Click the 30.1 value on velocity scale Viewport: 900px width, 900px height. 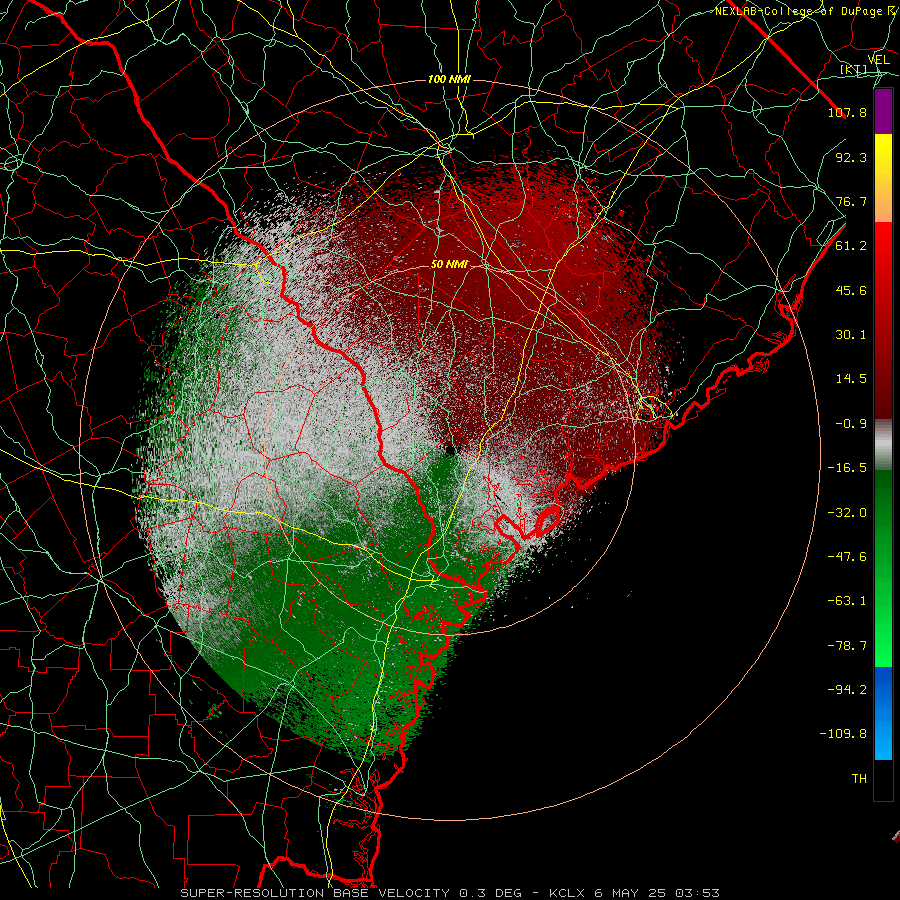point(851,335)
